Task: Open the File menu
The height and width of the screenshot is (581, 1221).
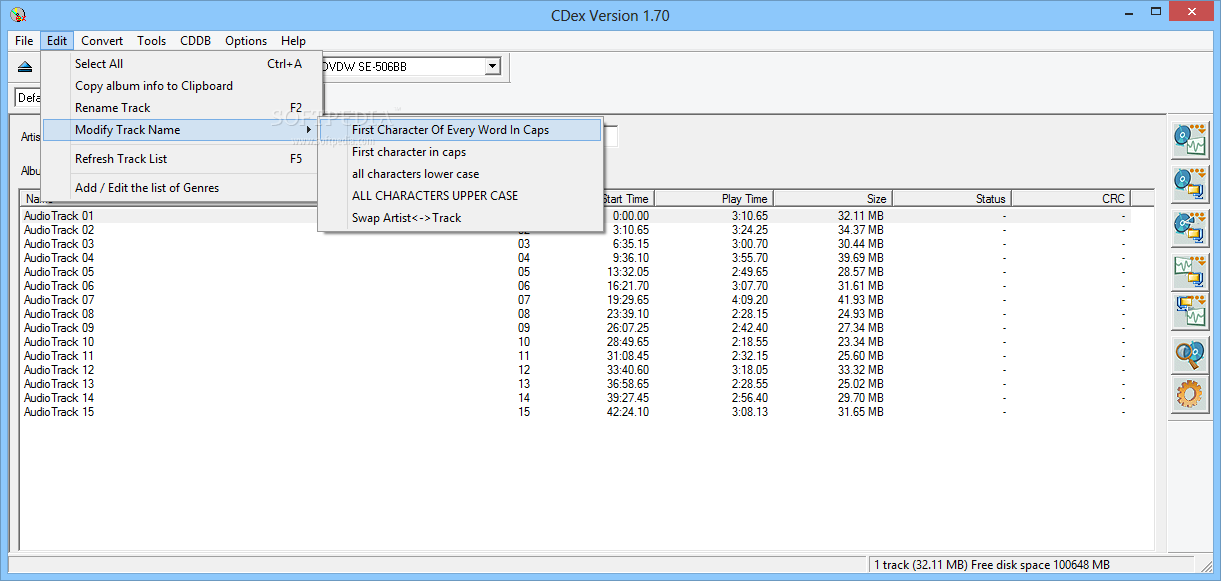Action: click(x=24, y=41)
